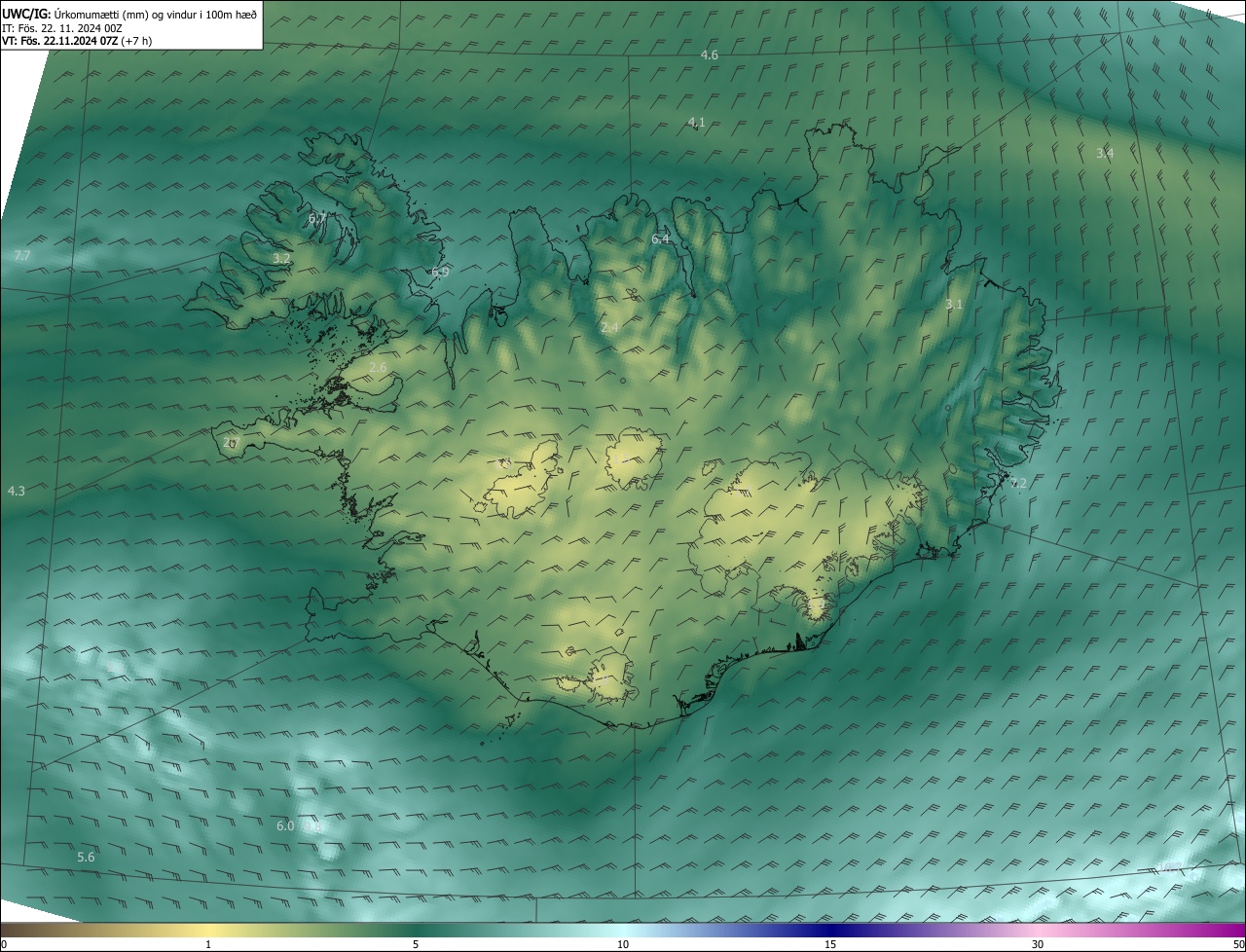1246x952 pixels.
Task: Click the 6.0 value label
Action: [285, 825]
